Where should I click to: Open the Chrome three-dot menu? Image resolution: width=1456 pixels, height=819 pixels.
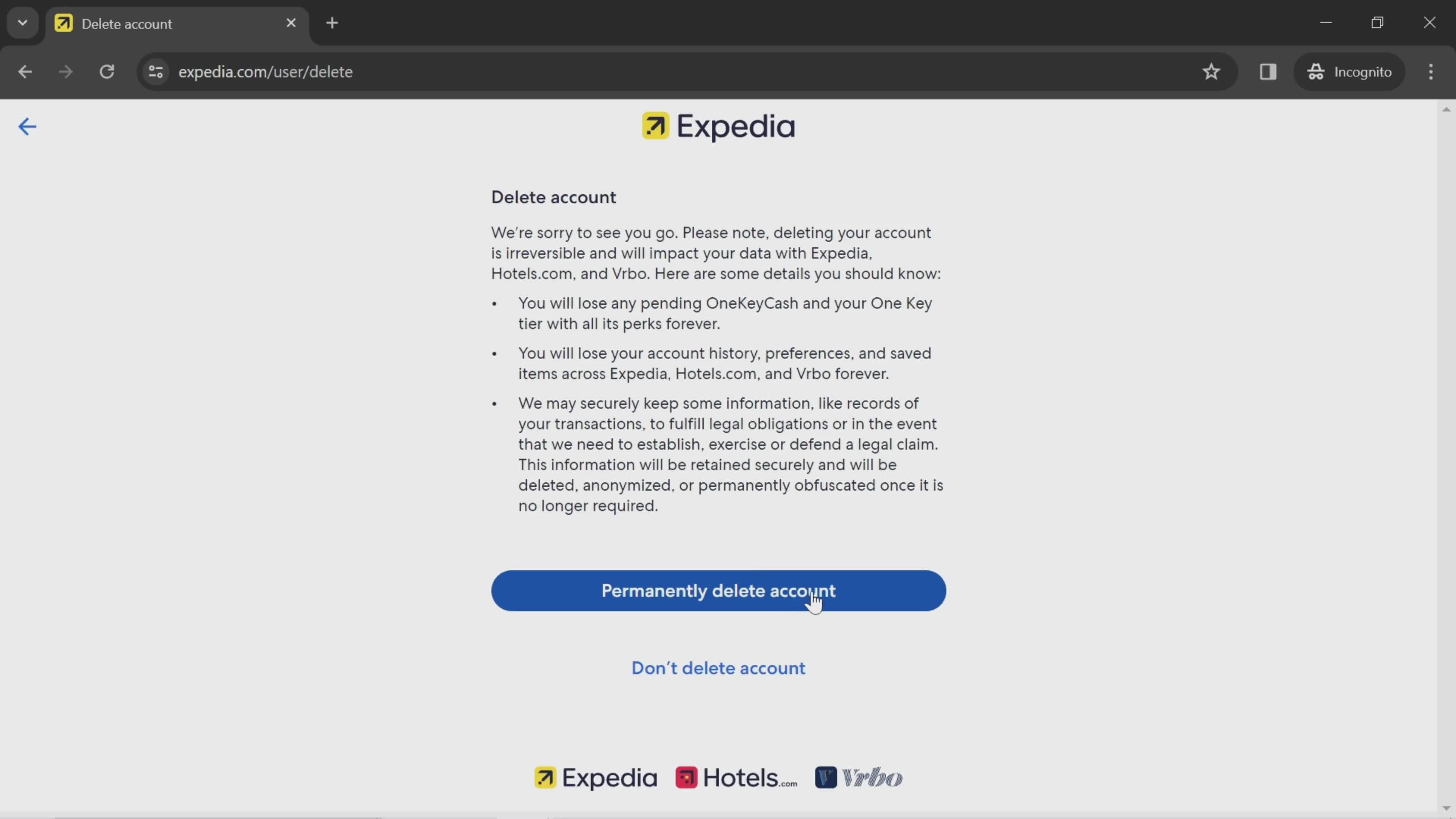pos(1431,72)
